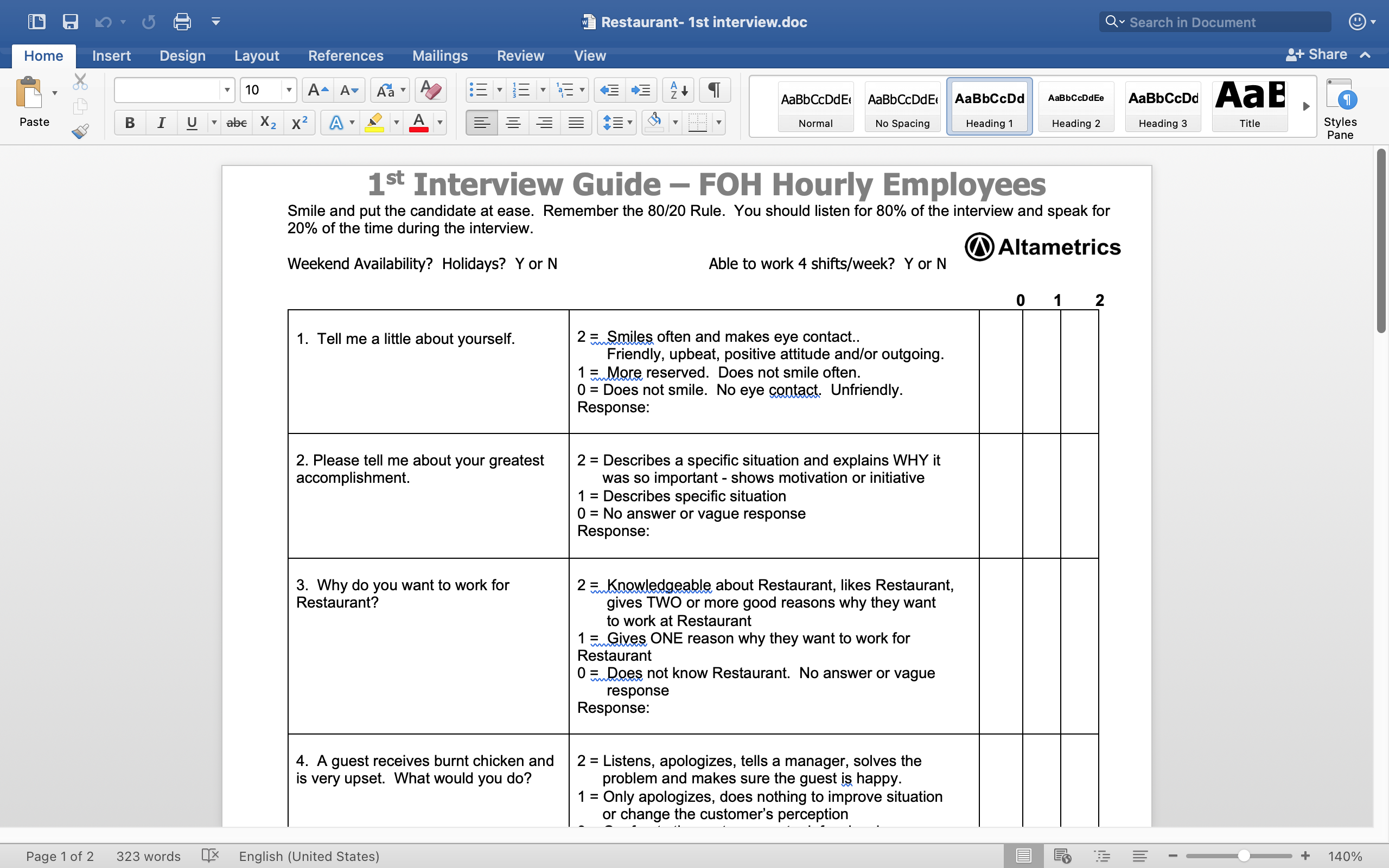Click the Increase Font Size icon
This screenshot has width=1389, height=868.
click(x=317, y=90)
